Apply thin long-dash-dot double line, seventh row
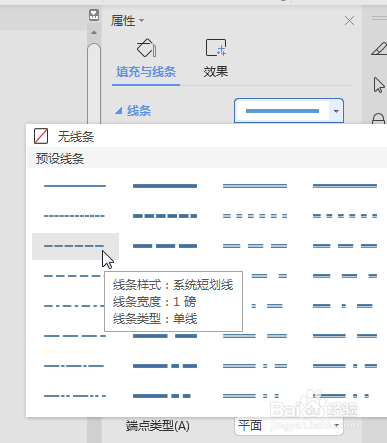 (255, 366)
